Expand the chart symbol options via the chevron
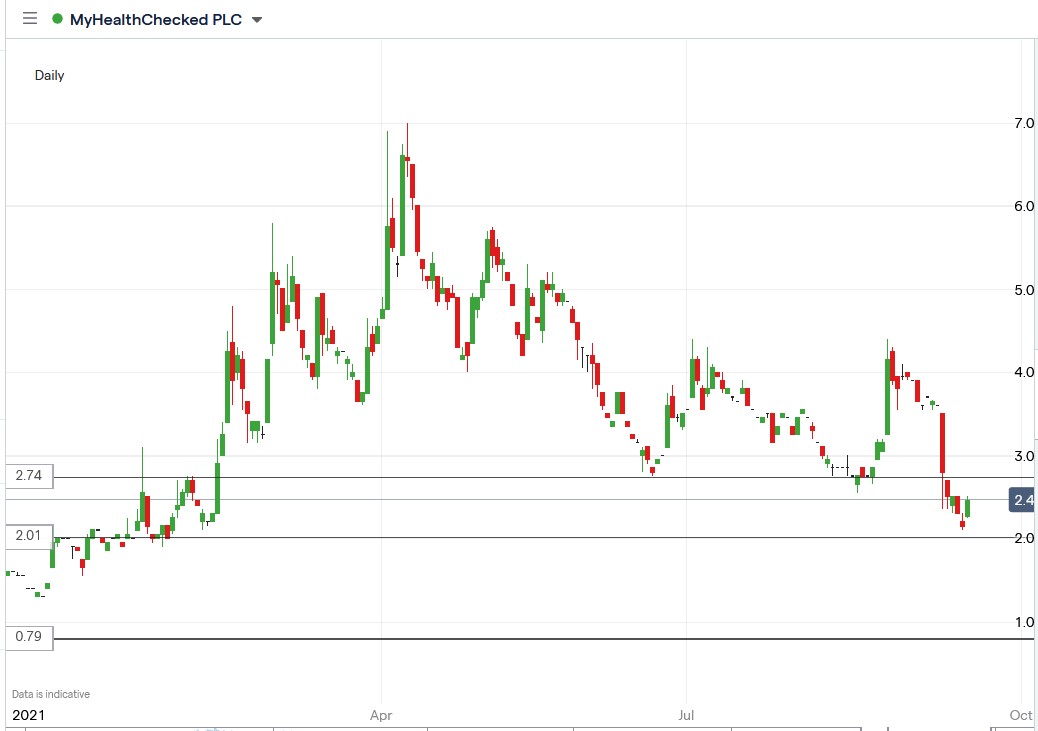The height and width of the screenshot is (731, 1038). tap(256, 18)
